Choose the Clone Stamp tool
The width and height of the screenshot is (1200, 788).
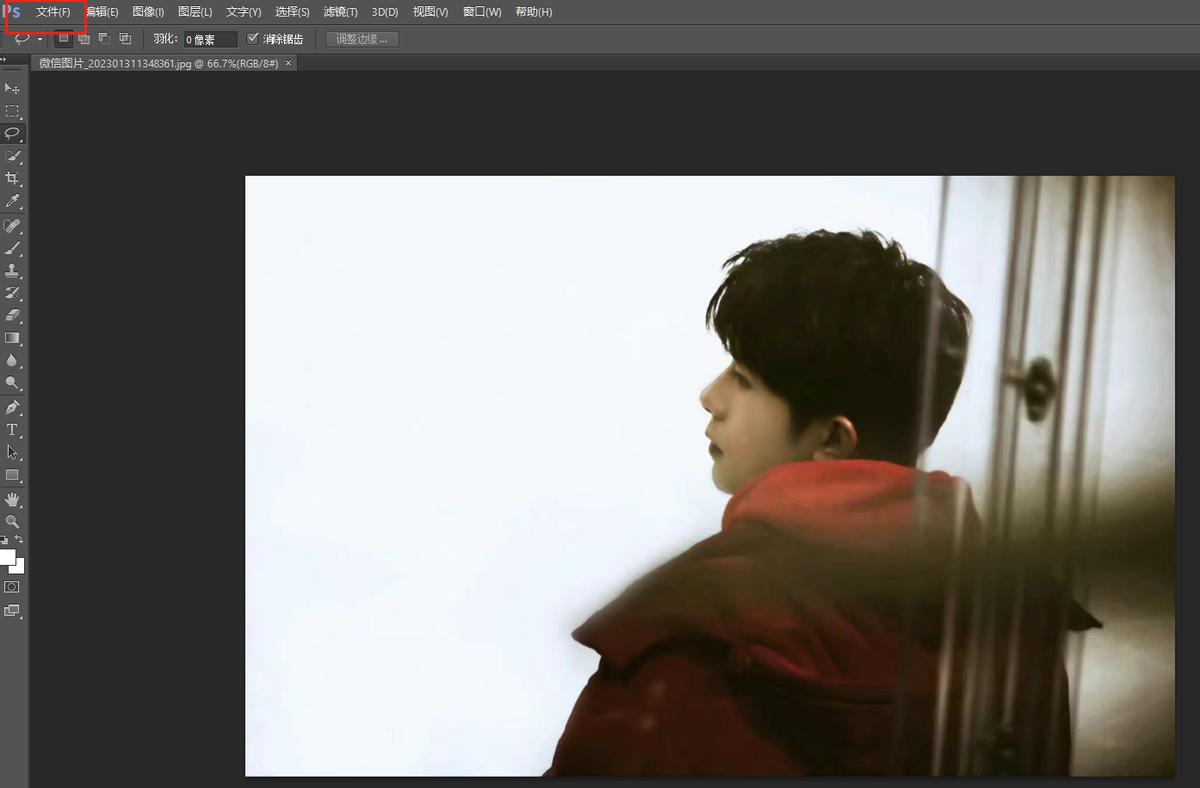pyautogui.click(x=12, y=270)
